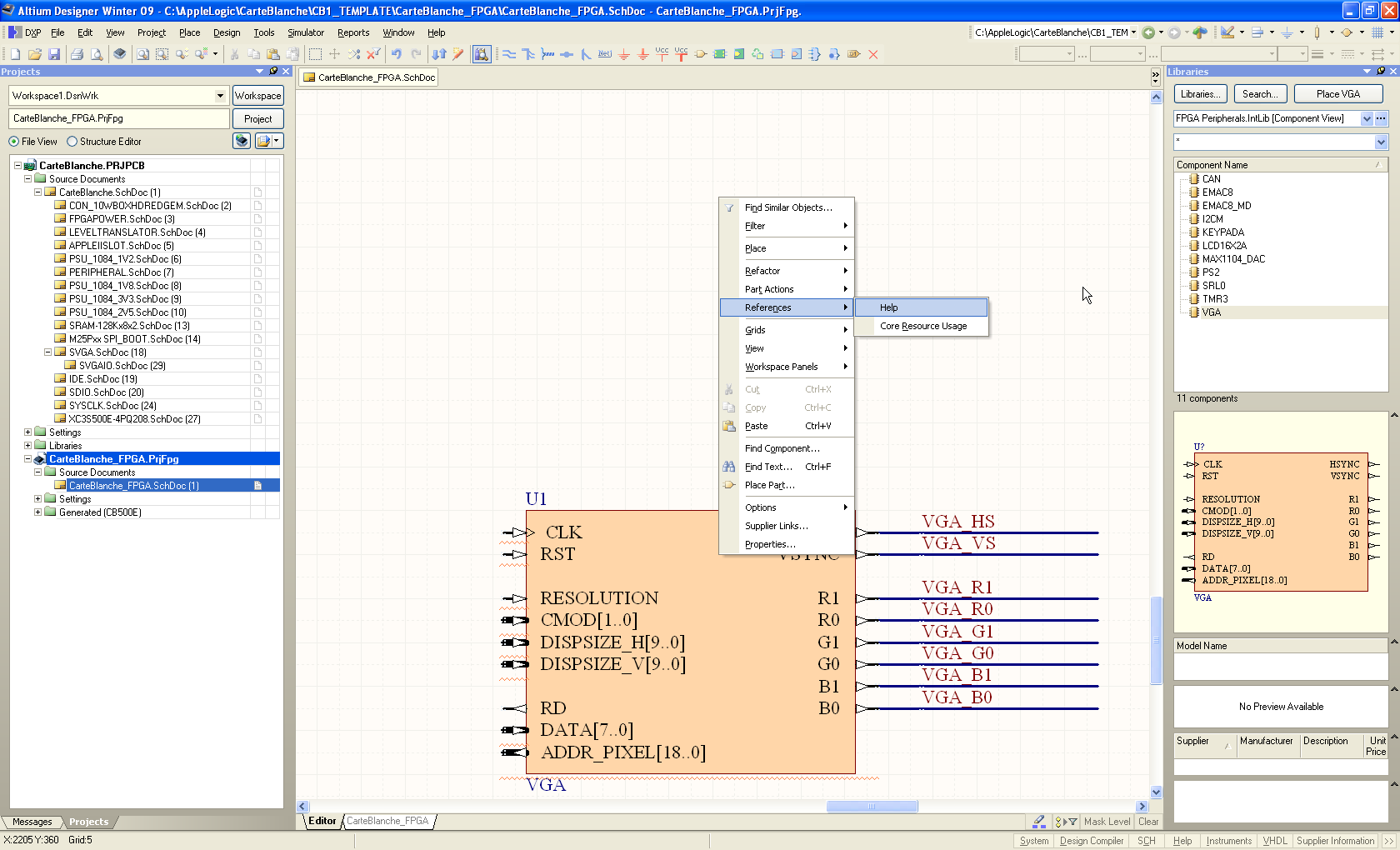This screenshot has height=850, width=1400.
Task: Click the Move Selection cross icon
Action: click(334, 54)
